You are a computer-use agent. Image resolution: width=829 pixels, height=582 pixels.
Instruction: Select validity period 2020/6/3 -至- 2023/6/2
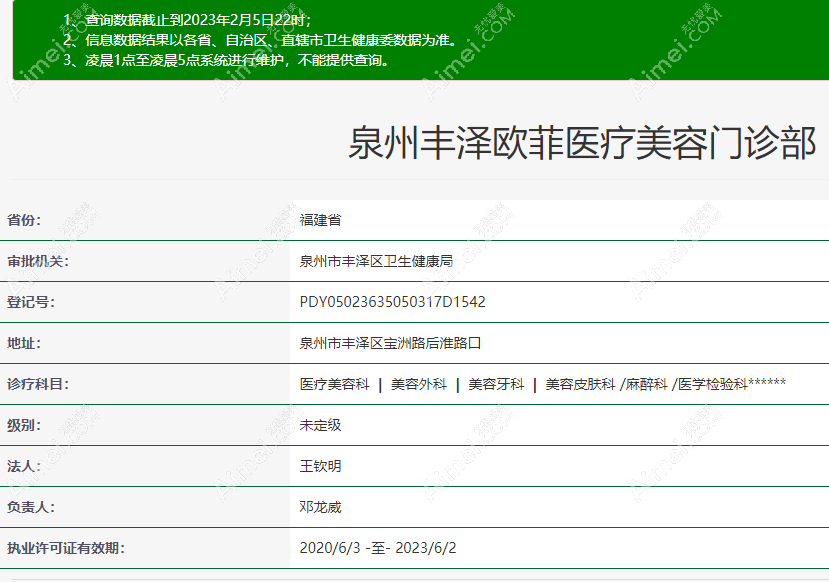[377, 548]
